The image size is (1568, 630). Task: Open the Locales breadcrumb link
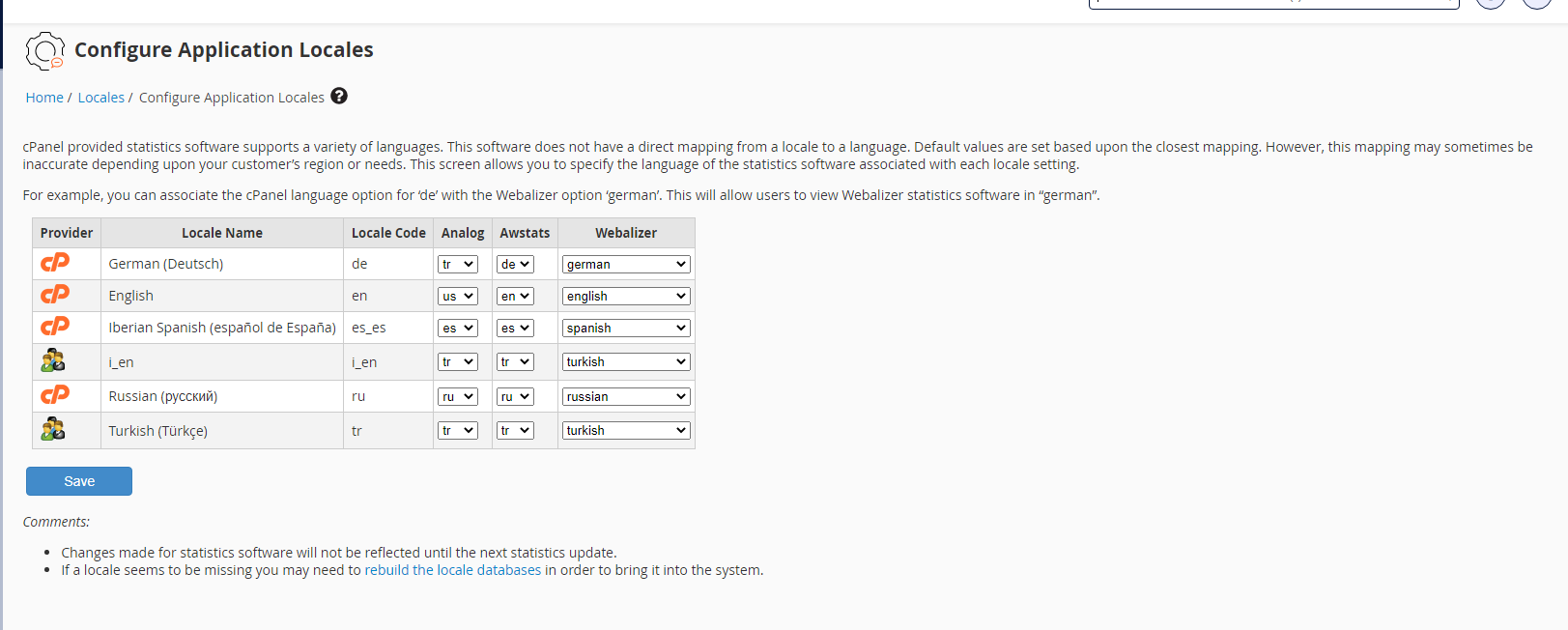(x=101, y=98)
